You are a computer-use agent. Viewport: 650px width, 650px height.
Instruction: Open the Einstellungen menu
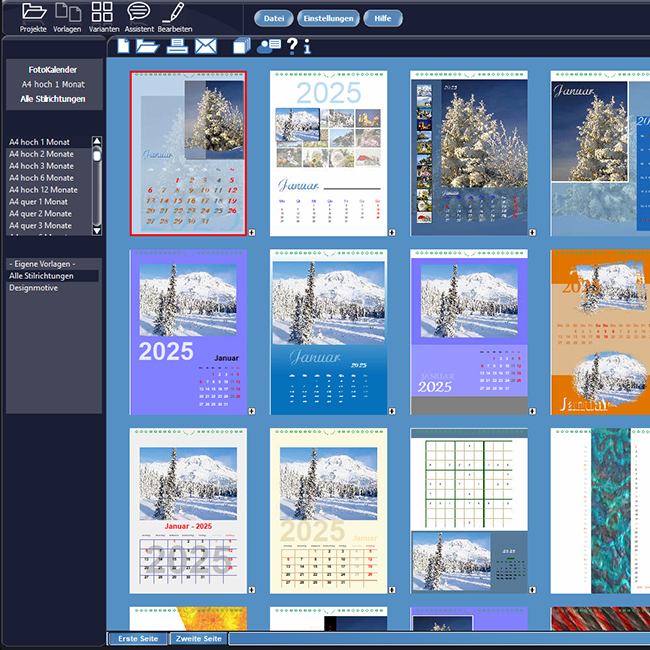point(327,18)
